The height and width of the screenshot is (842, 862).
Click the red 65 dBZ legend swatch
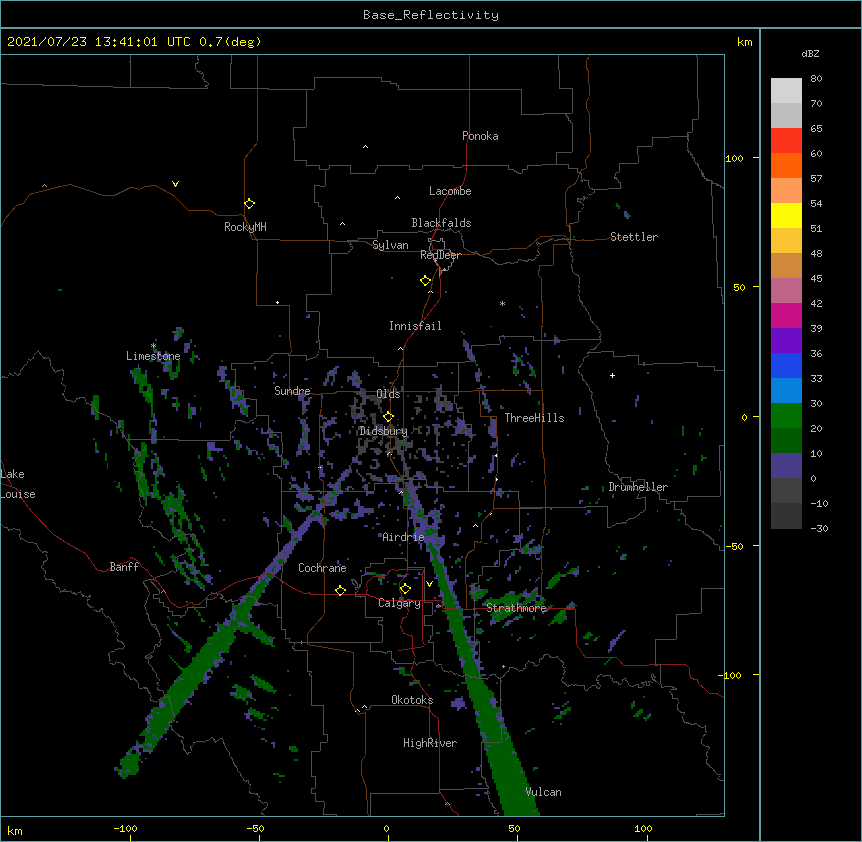coord(786,141)
